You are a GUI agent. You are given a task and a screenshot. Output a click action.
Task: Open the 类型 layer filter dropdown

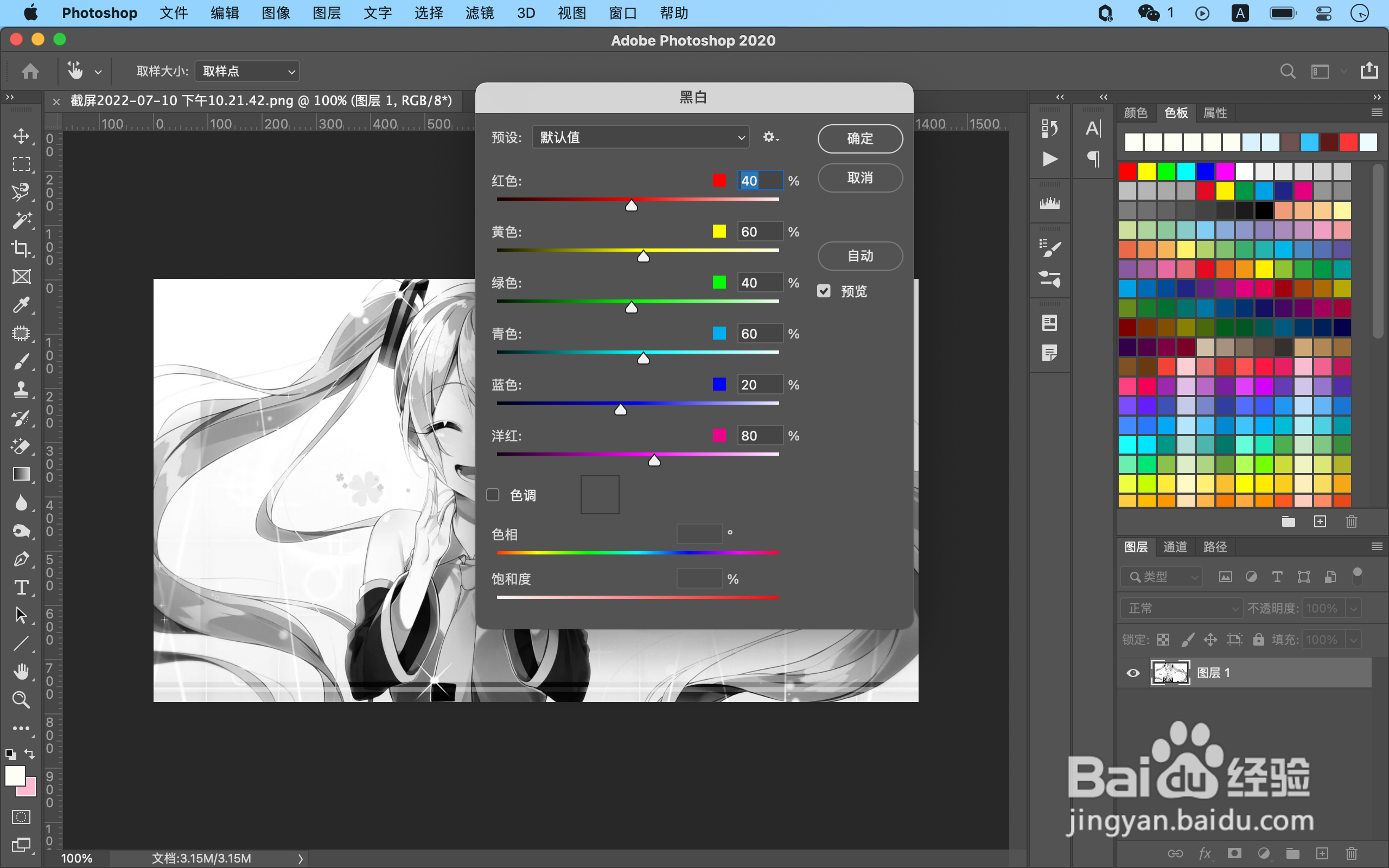1160,577
